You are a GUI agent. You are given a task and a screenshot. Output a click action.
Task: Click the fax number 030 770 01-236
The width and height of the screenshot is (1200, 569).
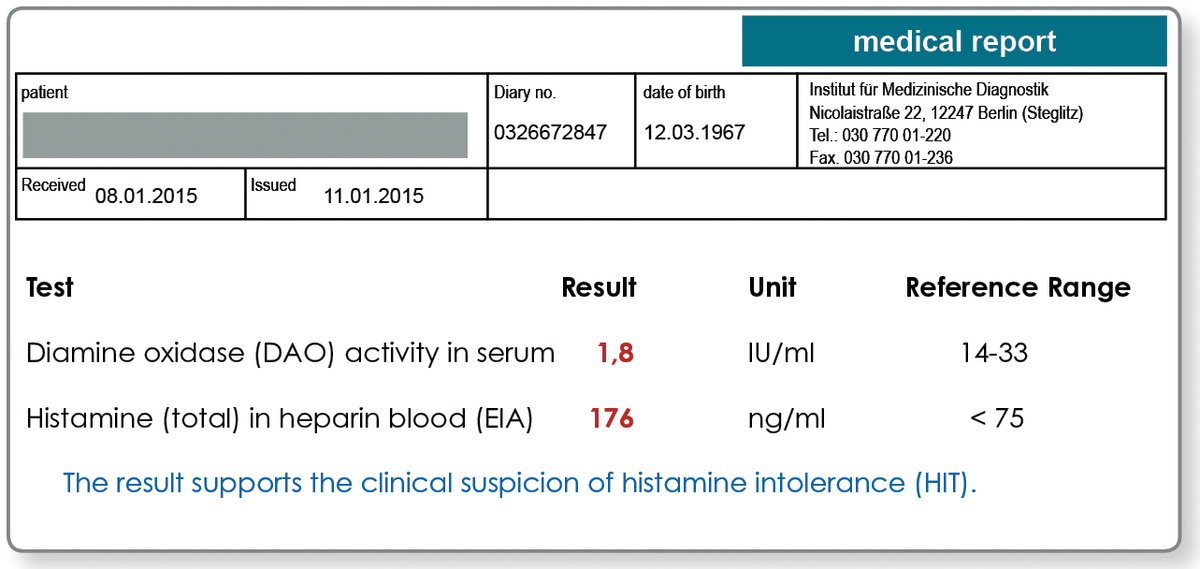[x=881, y=157]
